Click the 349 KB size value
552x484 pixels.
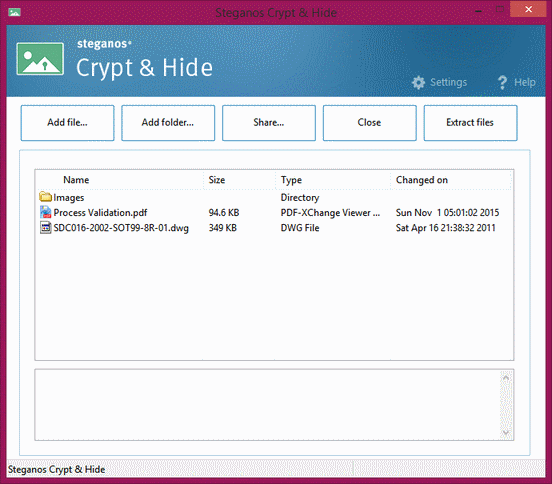point(222,228)
